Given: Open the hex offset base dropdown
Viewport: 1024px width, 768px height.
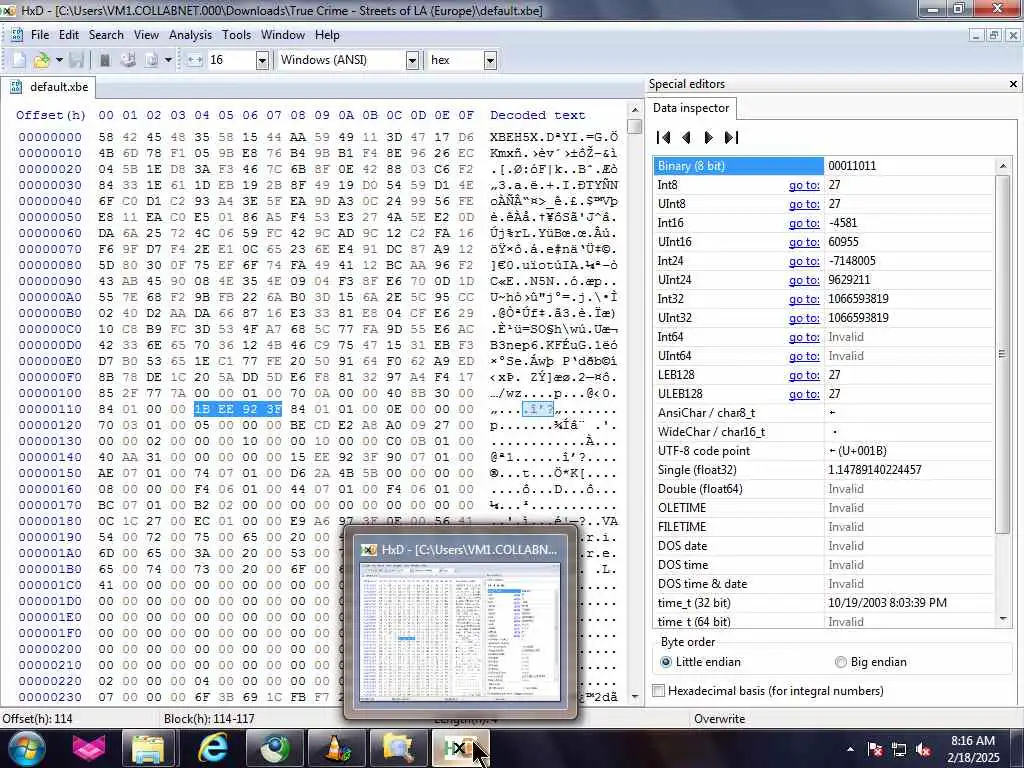Looking at the screenshot, I should 490,60.
